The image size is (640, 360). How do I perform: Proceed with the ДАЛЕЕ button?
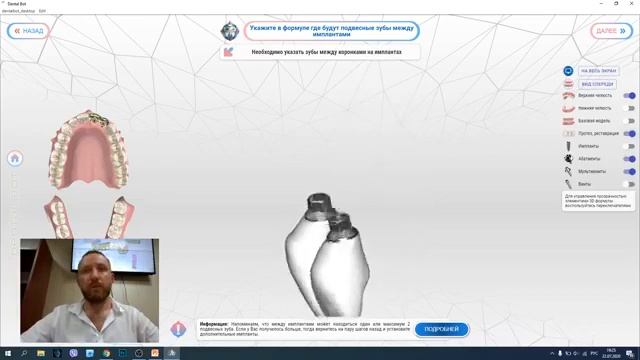click(611, 31)
